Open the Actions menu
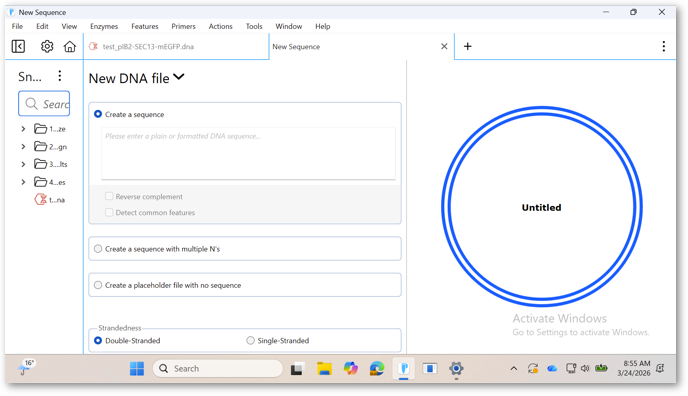Image resolution: width=688 pixels, height=396 pixels. 220,26
